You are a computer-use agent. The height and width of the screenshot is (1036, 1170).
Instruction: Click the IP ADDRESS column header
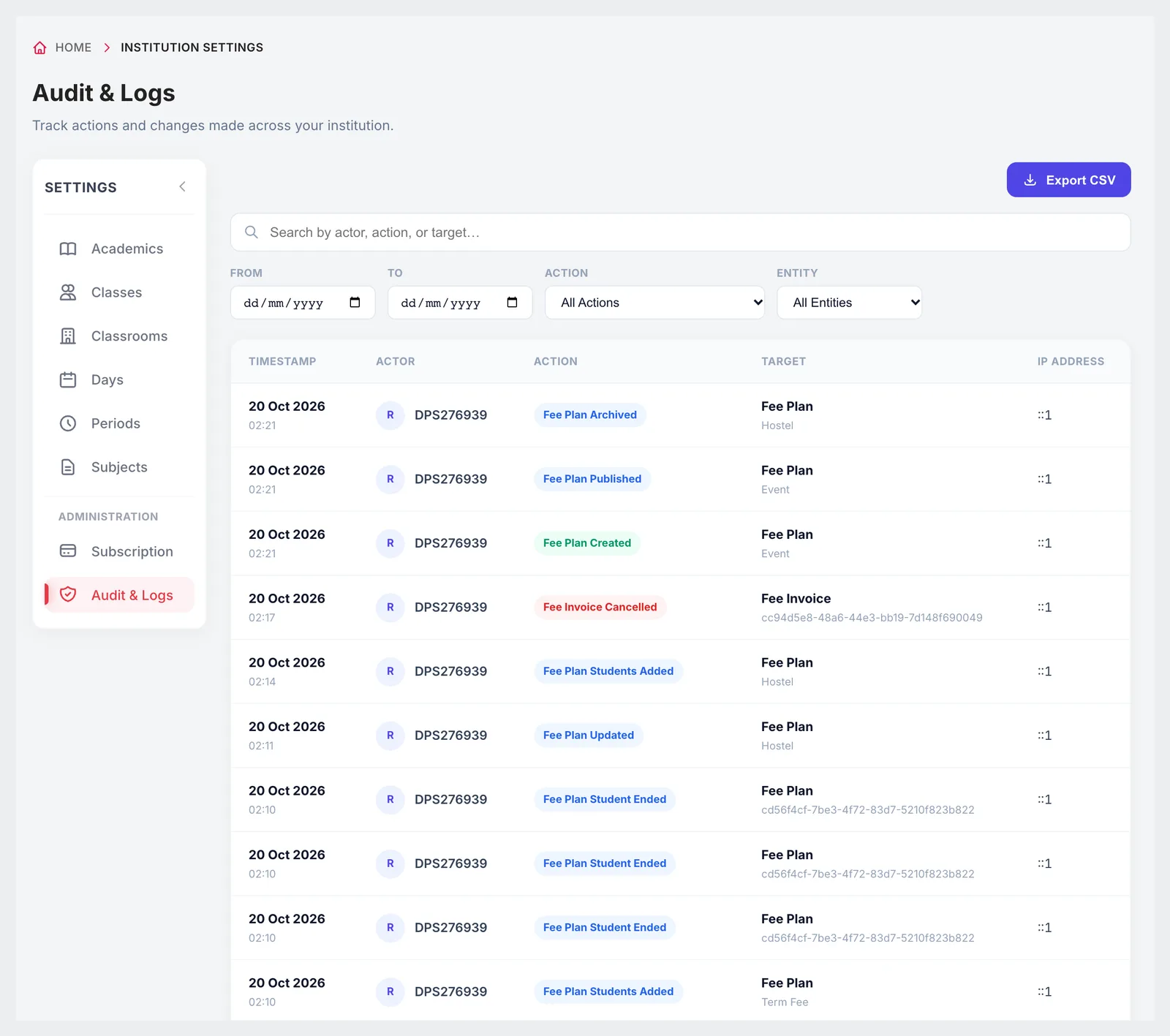click(1071, 361)
